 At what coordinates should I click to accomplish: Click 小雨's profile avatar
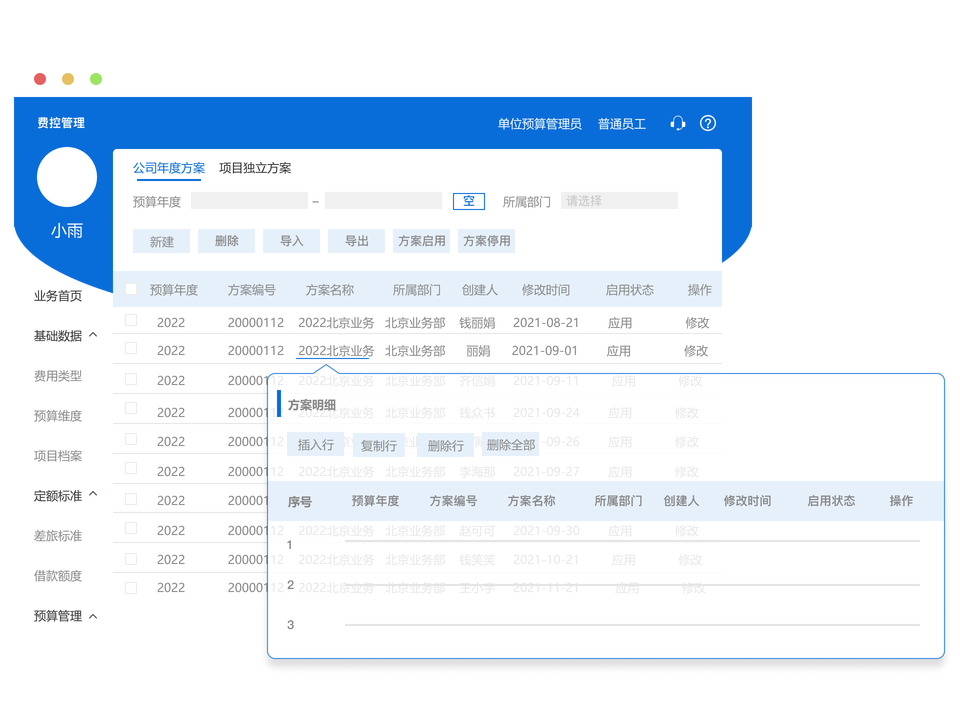tap(66, 177)
